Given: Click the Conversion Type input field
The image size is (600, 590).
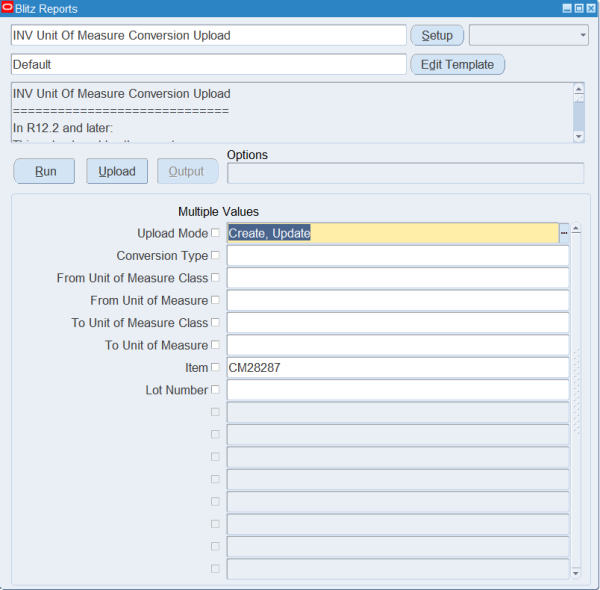Looking at the screenshot, I should tap(398, 256).
